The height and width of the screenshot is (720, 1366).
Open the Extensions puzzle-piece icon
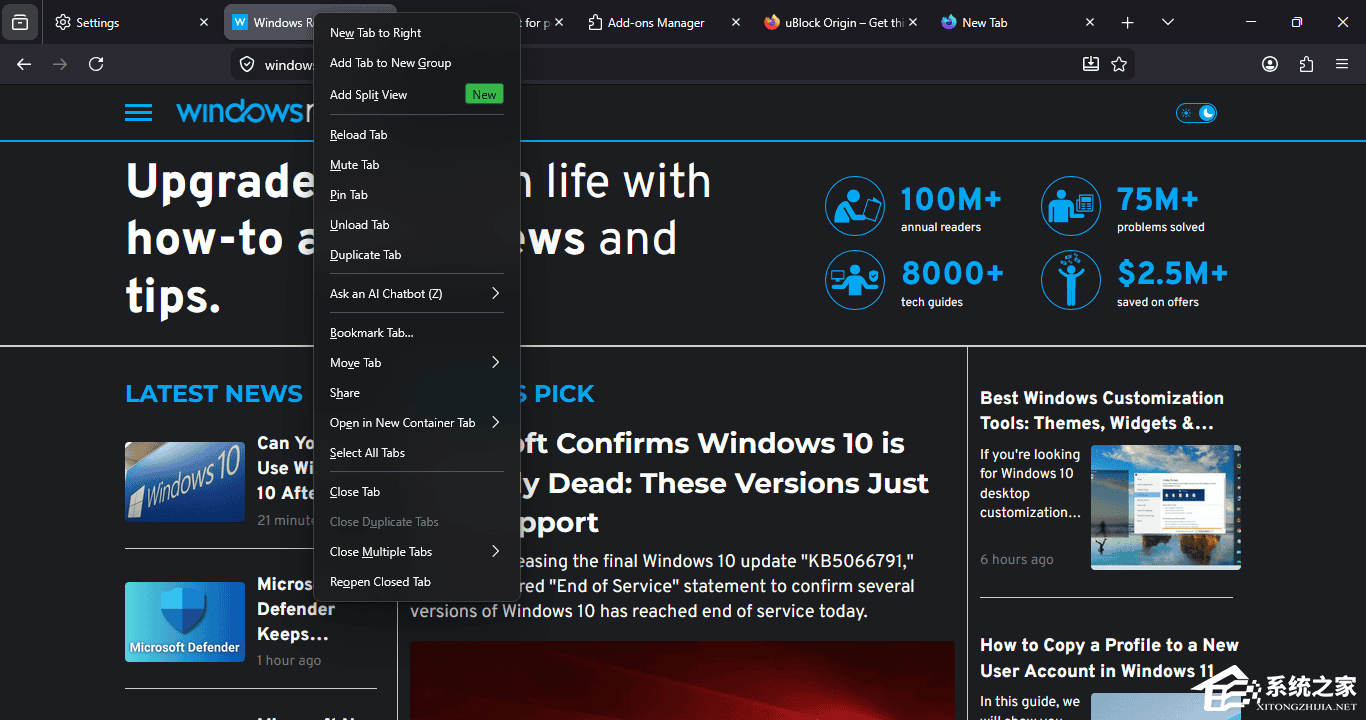[1306, 64]
